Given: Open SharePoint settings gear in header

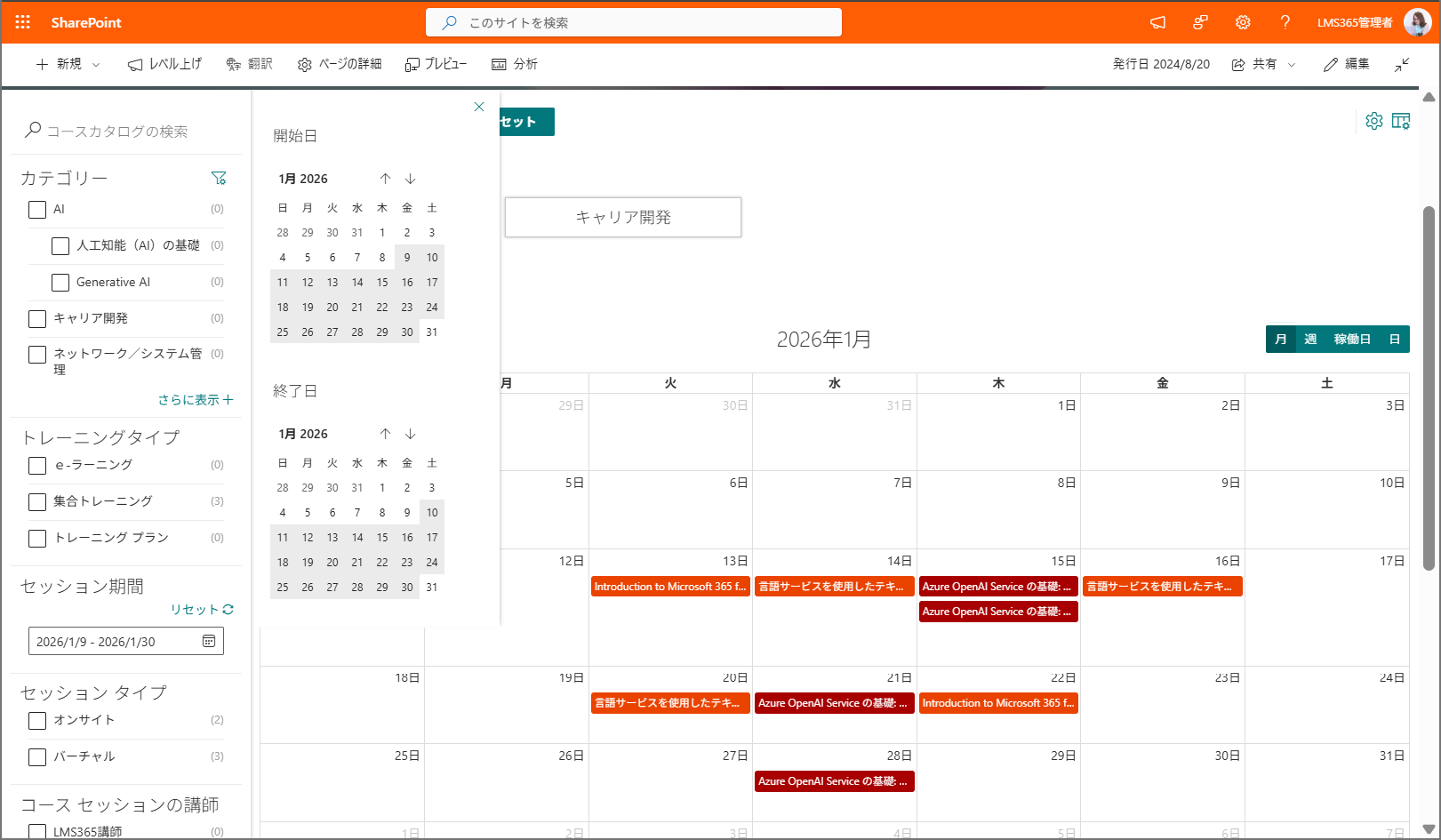Looking at the screenshot, I should pyautogui.click(x=1243, y=22).
